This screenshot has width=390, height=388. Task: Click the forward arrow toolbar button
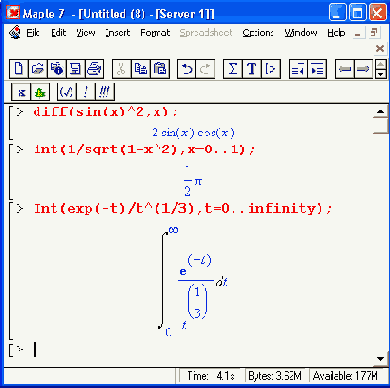[x=363, y=69]
